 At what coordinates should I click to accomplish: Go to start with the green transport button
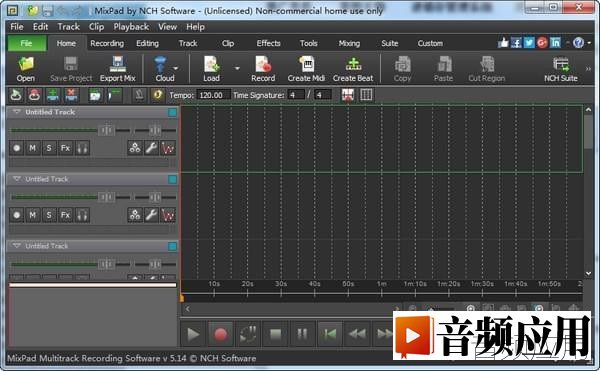(329, 334)
